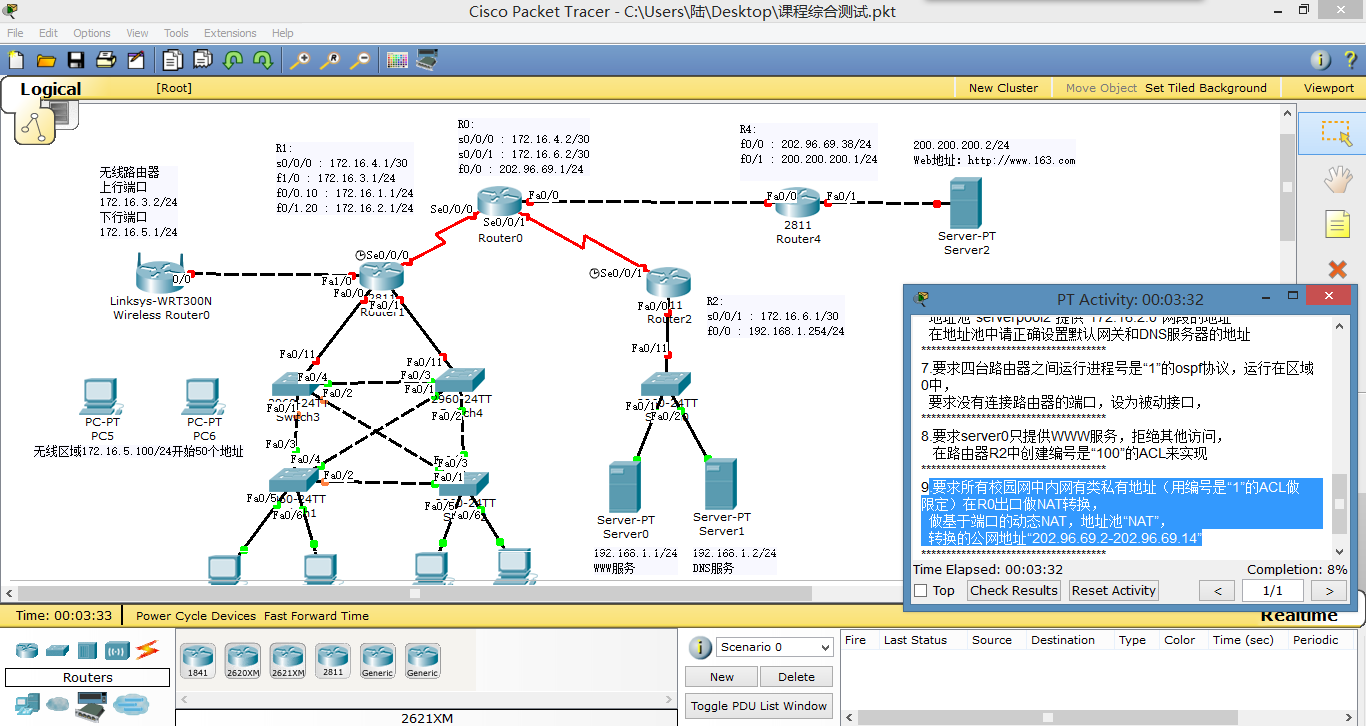Open the custom devices dialog icon
1366x726 pixels.
(x=427, y=60)
